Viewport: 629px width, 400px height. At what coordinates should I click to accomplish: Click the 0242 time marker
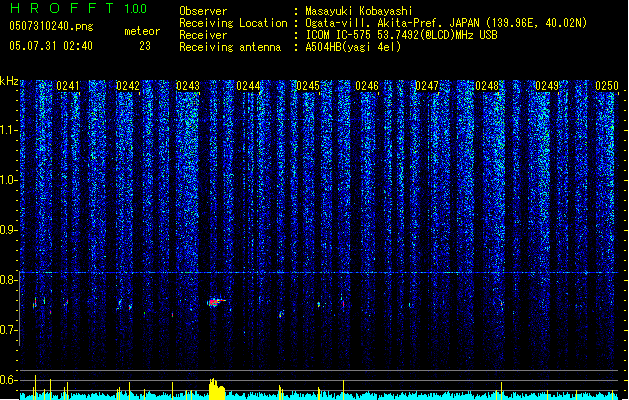[128, 86]
